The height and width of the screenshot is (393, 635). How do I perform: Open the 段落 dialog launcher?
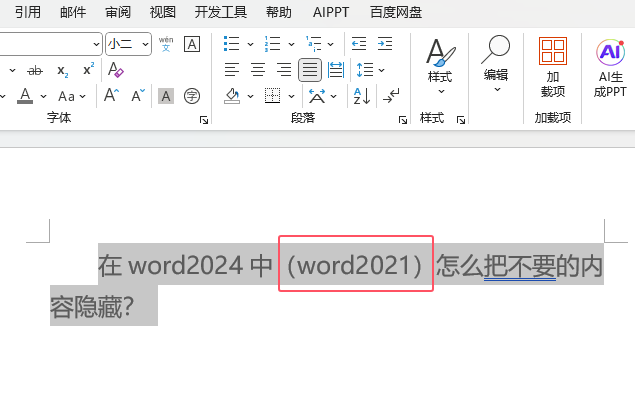click(403, 120)
